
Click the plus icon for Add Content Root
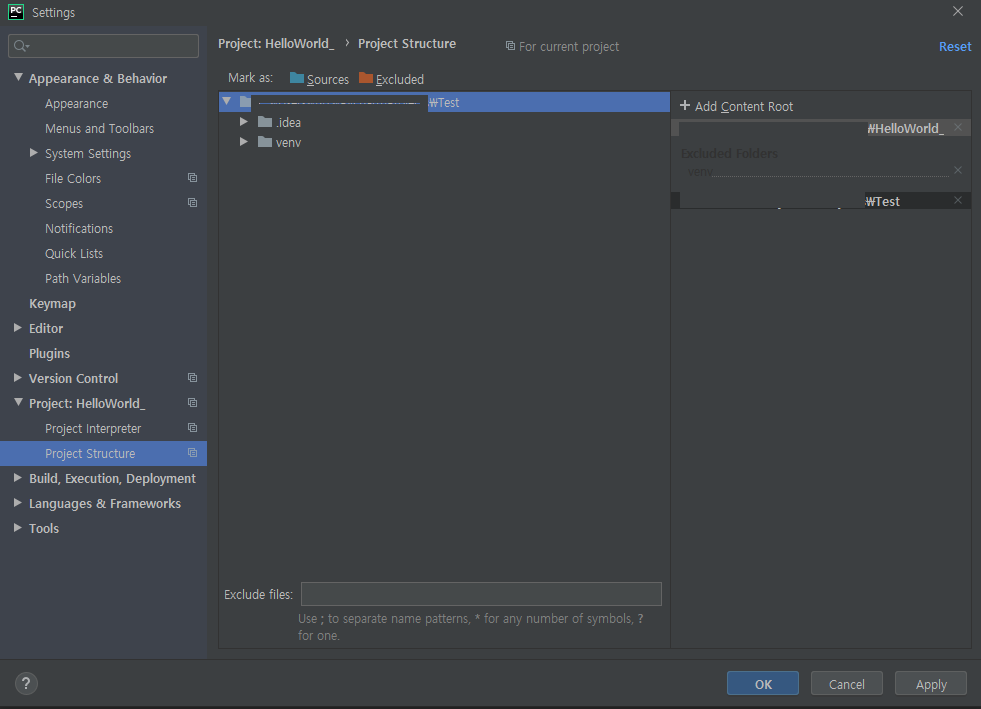tap(685, 106)
